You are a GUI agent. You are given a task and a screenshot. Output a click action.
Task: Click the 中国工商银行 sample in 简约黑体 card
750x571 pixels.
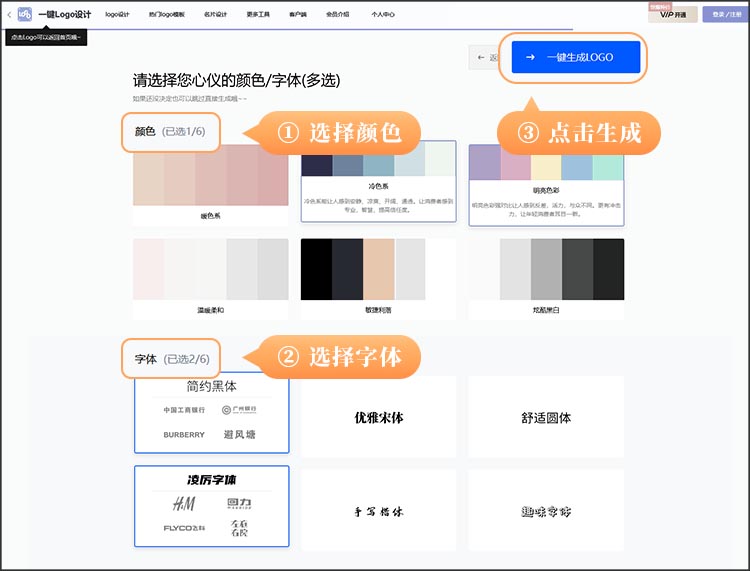click(184, 410)
